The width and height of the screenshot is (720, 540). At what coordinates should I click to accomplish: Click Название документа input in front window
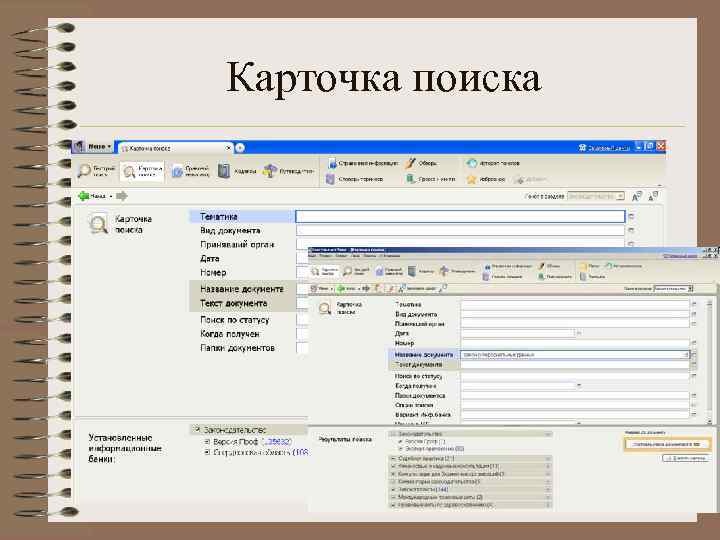[x=575, y=354]
